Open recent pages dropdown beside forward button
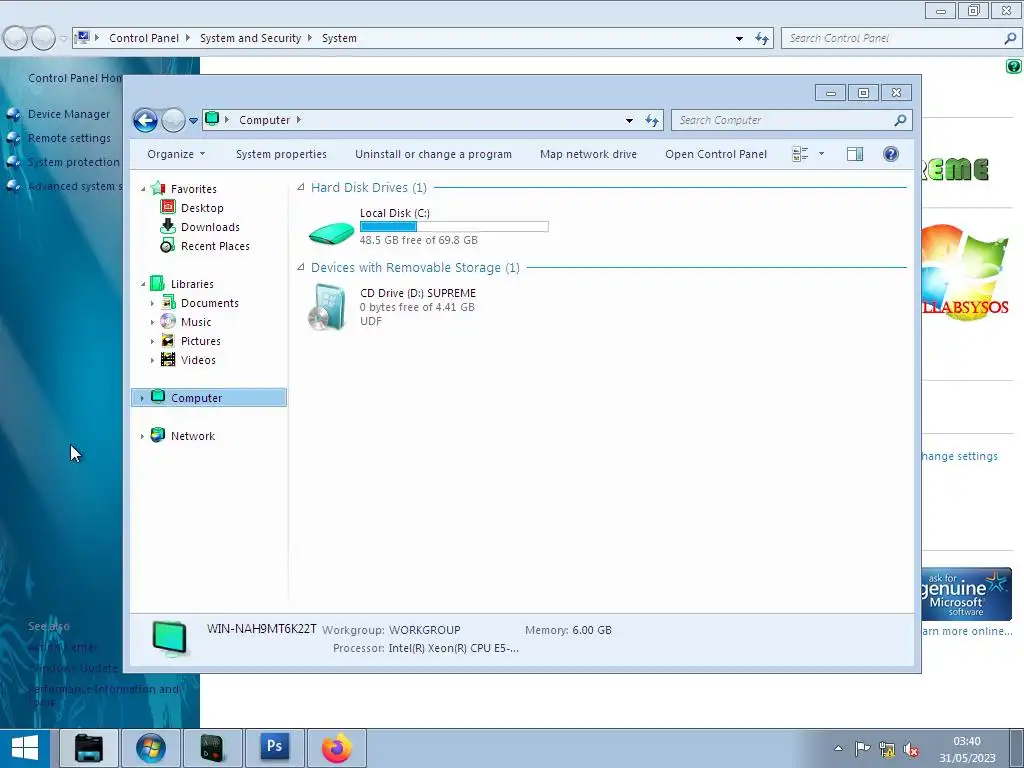 (193, 121)
